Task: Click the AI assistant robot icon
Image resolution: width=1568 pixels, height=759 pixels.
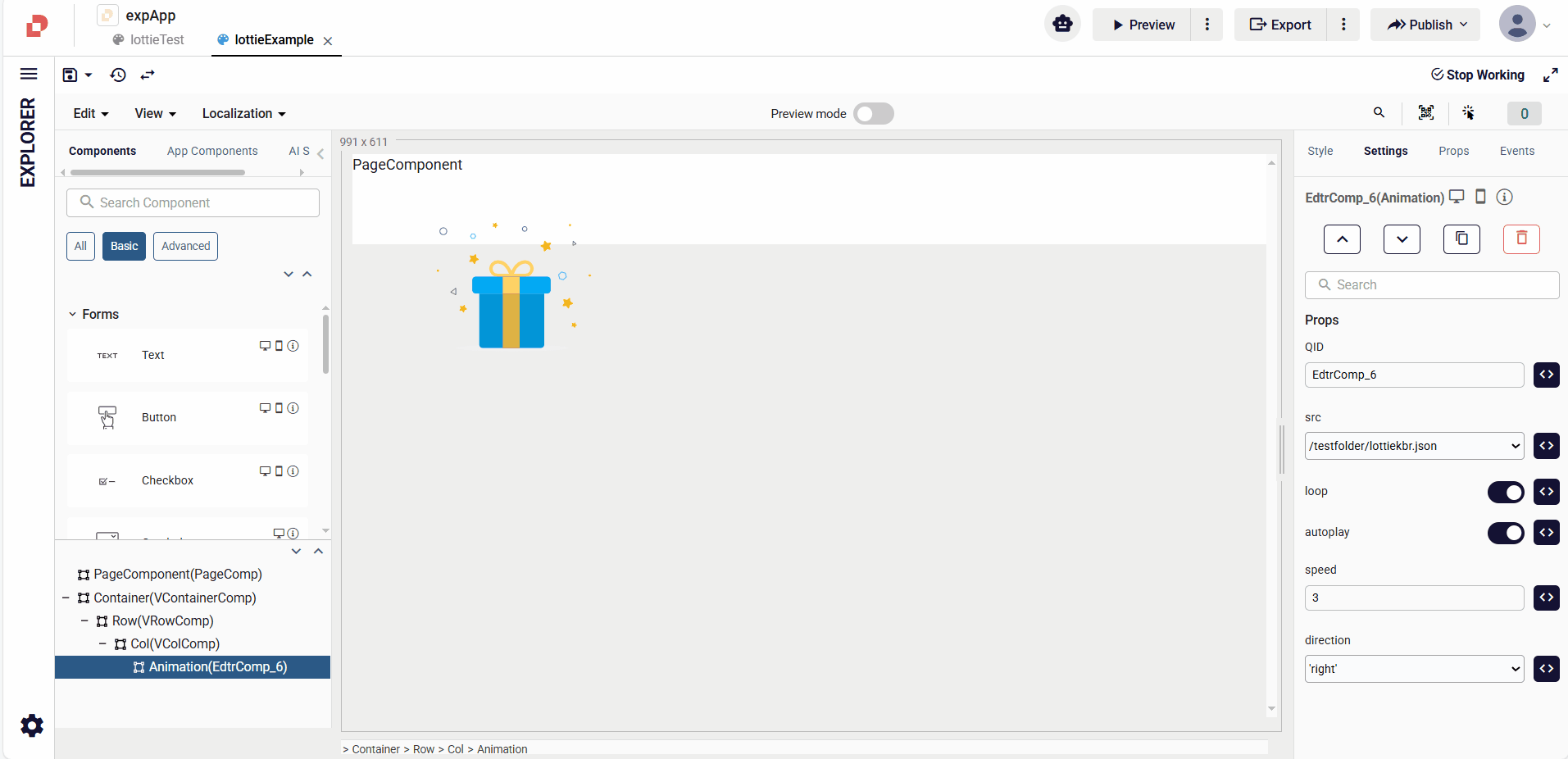Action: click(1062, 25)
